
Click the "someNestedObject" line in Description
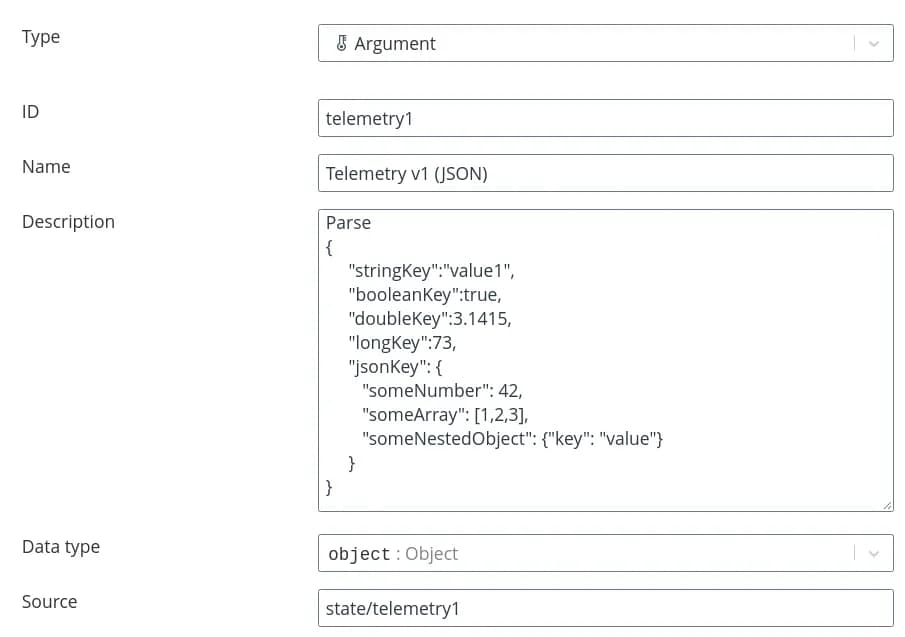[513, 439]
